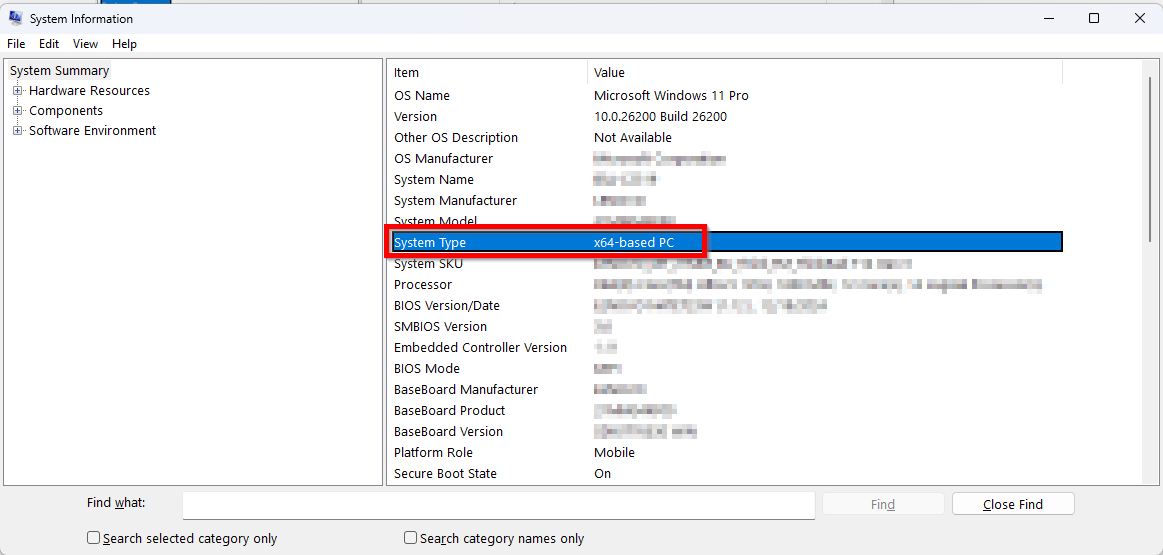Click the System Information app icon in title bar
The height and width of the screenshot is (555, 1163).
(15, 18)
